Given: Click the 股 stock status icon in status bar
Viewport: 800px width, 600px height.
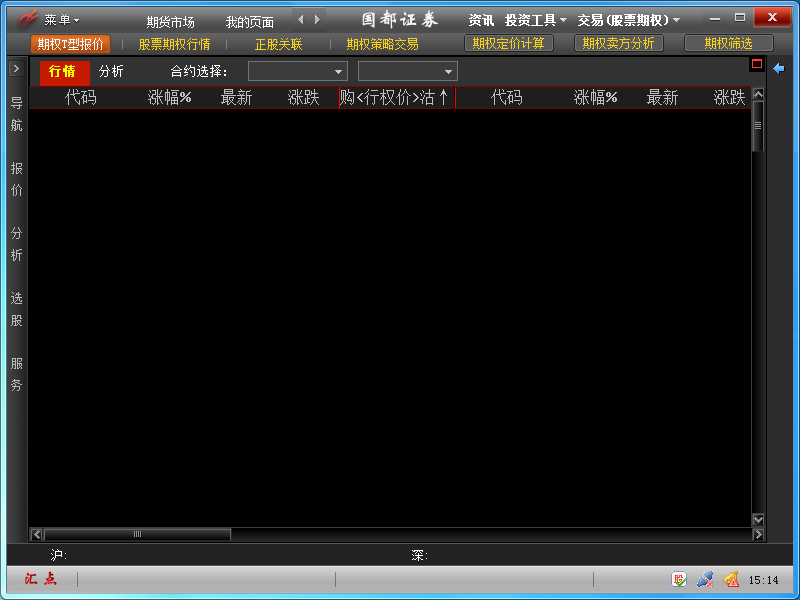Looking at the screenshot, I should tap(680, 580).
